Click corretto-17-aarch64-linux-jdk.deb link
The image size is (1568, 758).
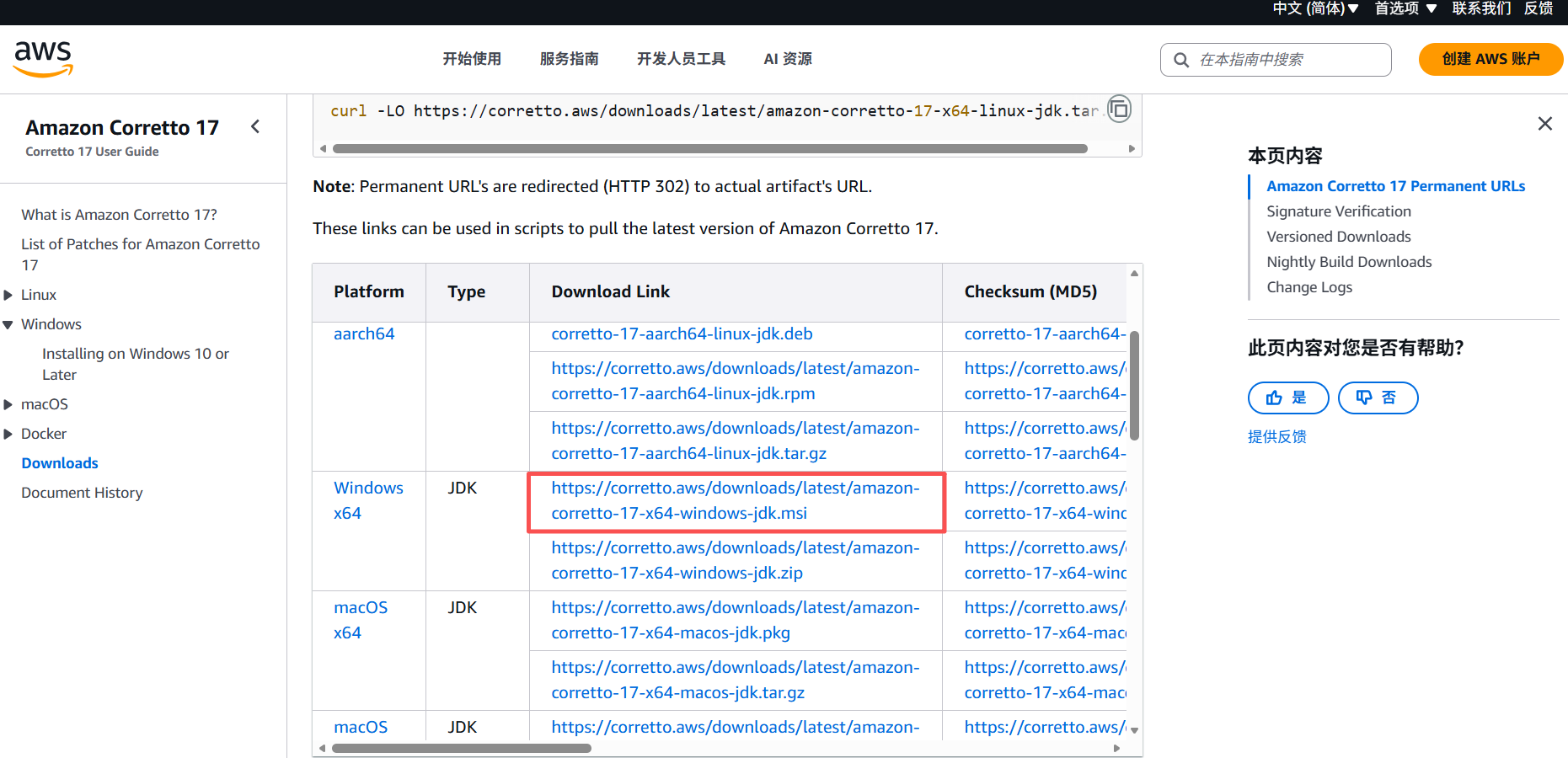tap(682, 334)
